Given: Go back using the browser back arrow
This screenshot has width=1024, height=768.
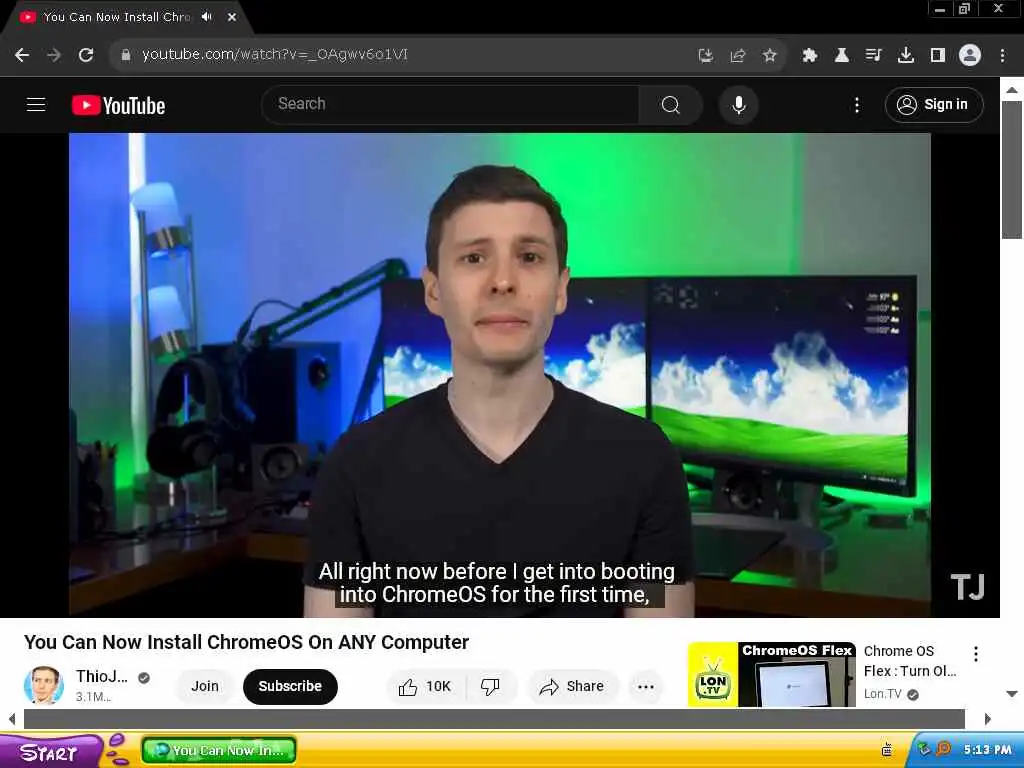Looking at the screenshot, I should [x=22, y=56].
